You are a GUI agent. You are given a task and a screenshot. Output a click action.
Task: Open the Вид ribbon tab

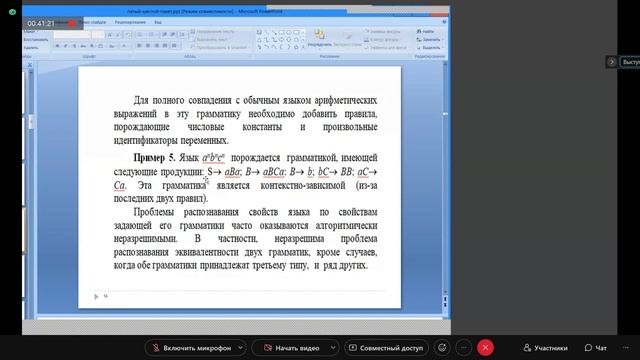pyautogui.click(x=158, y=22)
